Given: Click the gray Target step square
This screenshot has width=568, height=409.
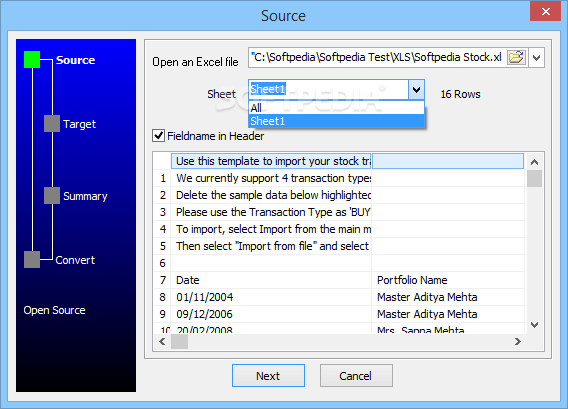Looking at the screenshot, I should pyautogui.click(x=52, y=124).
